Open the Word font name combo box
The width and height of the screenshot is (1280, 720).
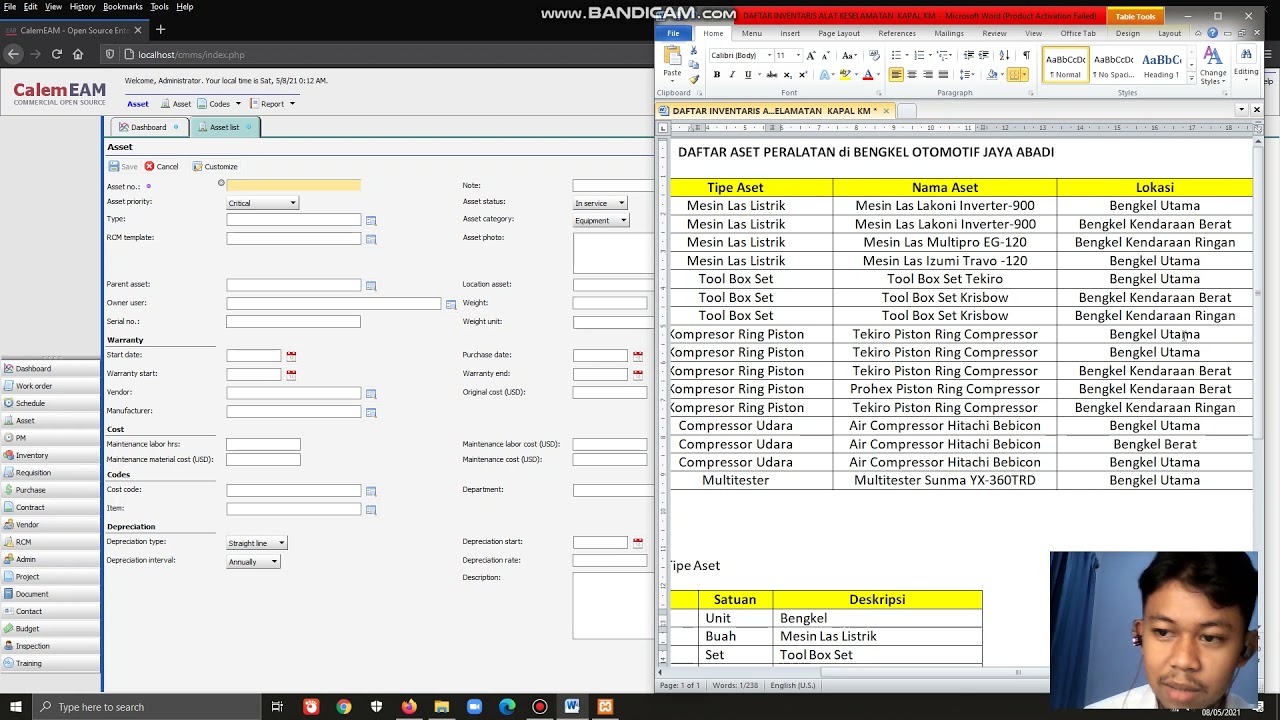[741, 55]
